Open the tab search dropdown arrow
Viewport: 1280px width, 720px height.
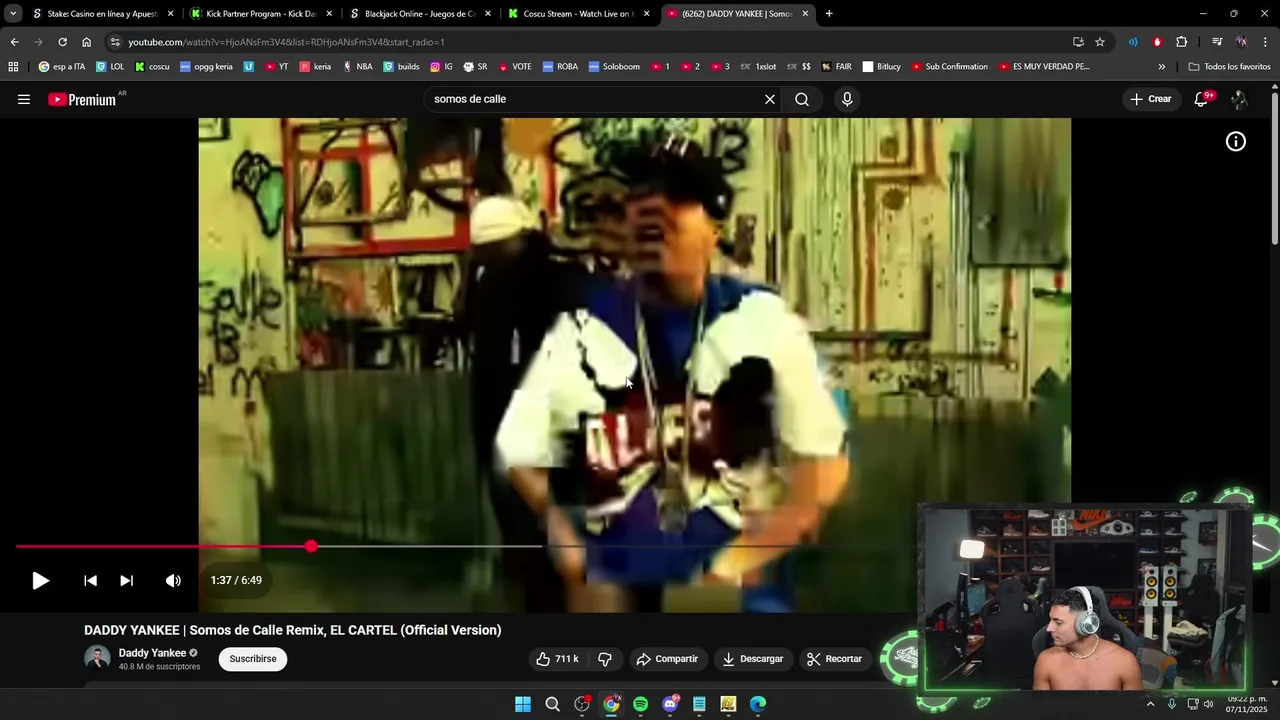tap(13, 14)
